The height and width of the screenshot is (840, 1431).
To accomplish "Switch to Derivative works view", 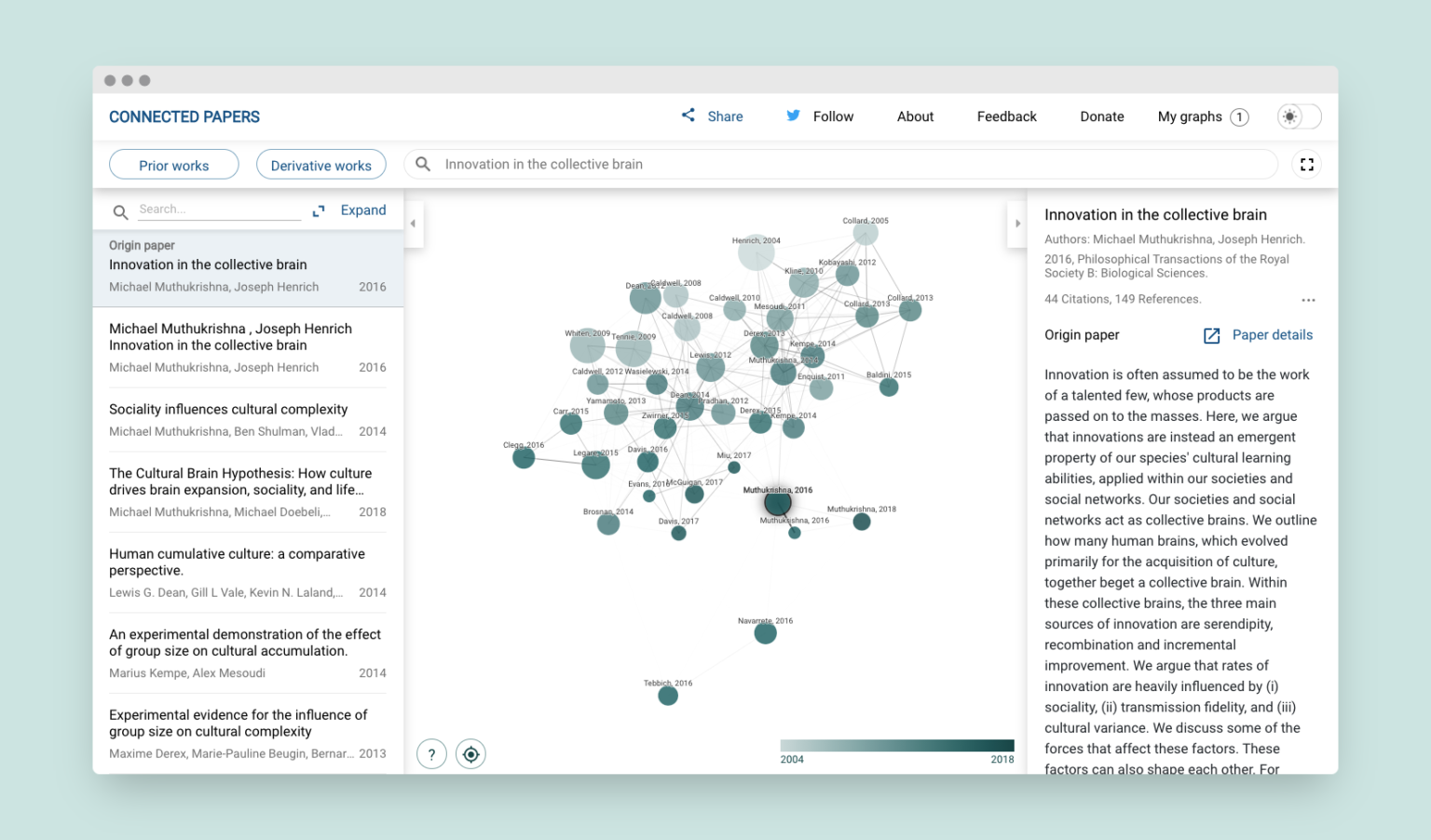I will (x=320, y=164).
